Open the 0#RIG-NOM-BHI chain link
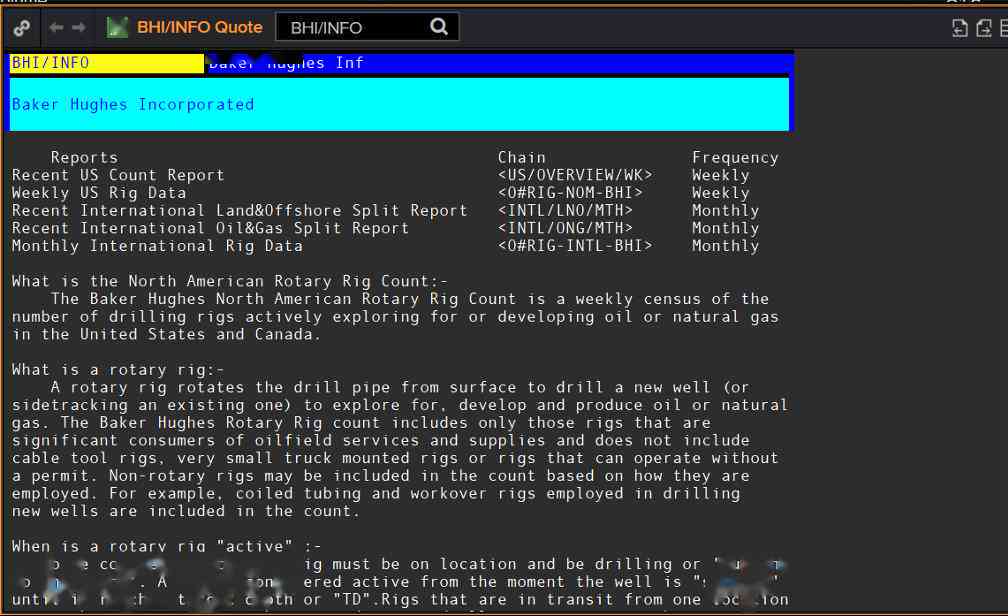 pos(570,193)
